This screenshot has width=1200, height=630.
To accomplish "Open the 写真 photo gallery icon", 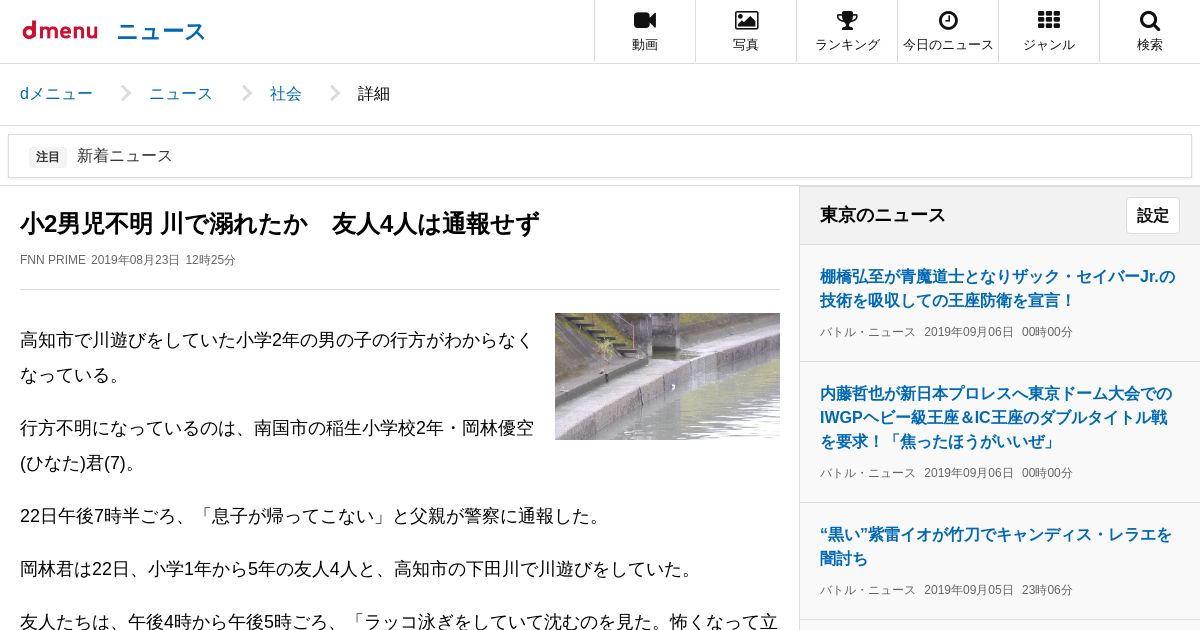I will (746, 21).
